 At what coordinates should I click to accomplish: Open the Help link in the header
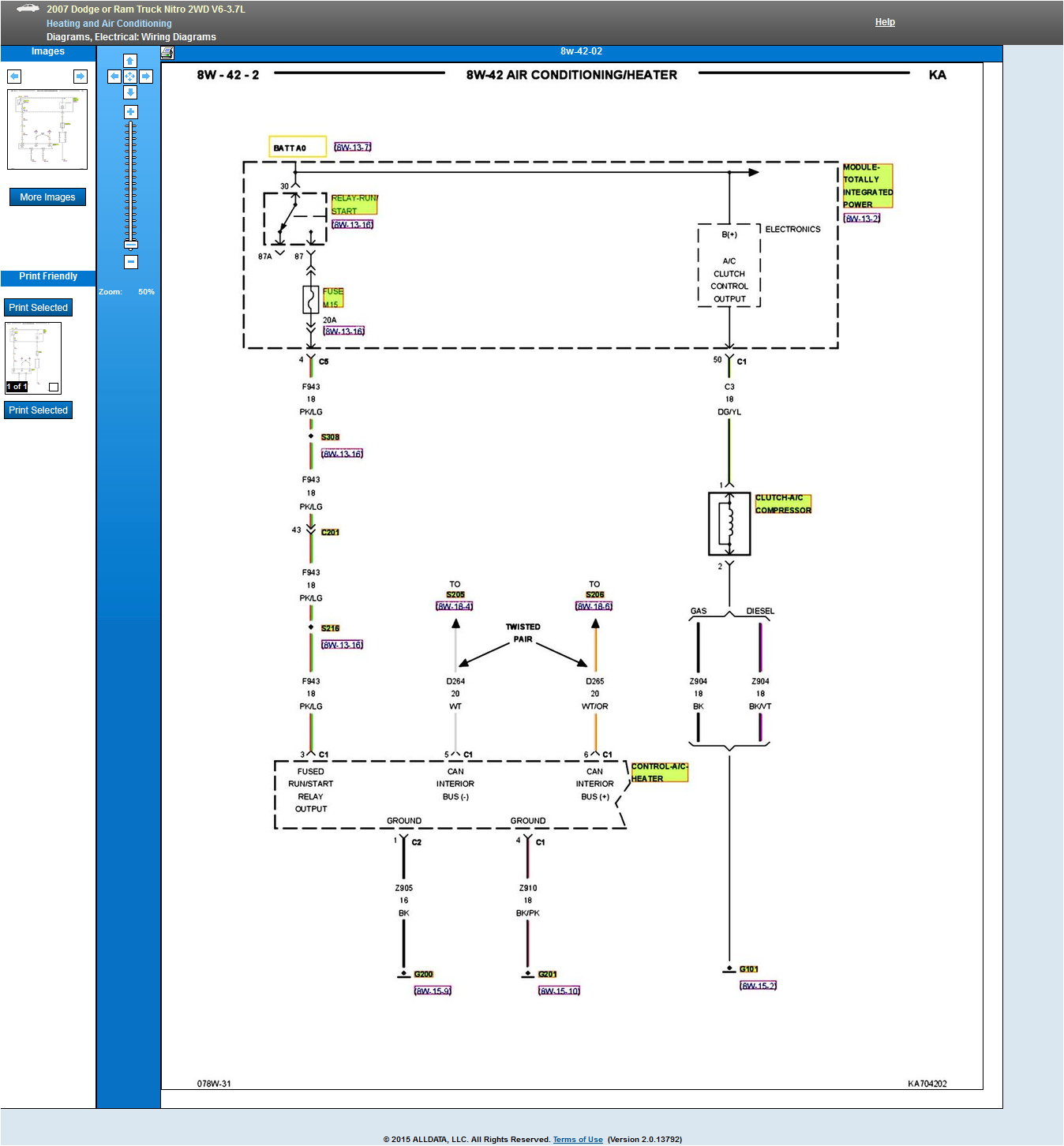coord(885,22)
